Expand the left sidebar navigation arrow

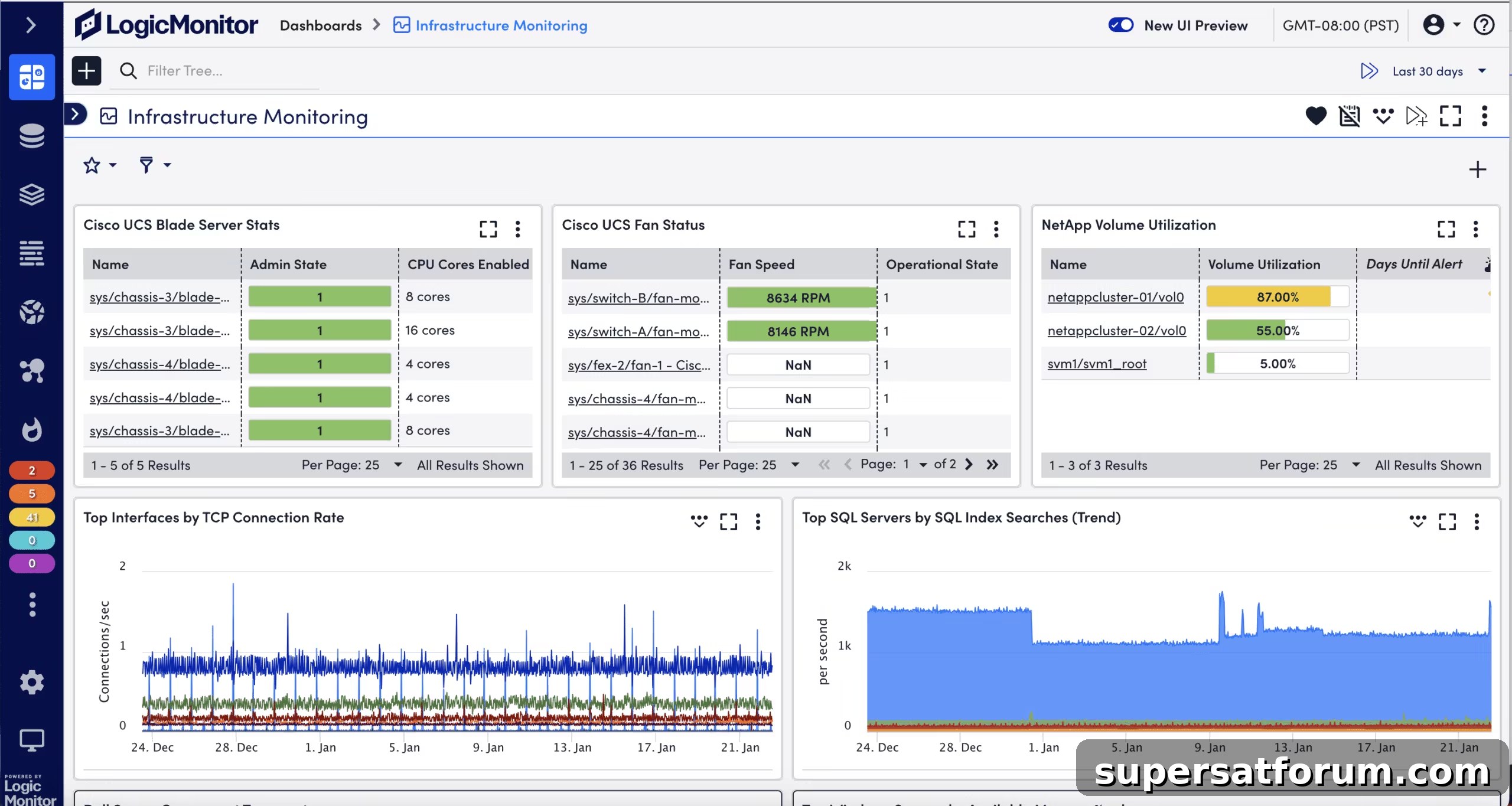tap(31, 25)
